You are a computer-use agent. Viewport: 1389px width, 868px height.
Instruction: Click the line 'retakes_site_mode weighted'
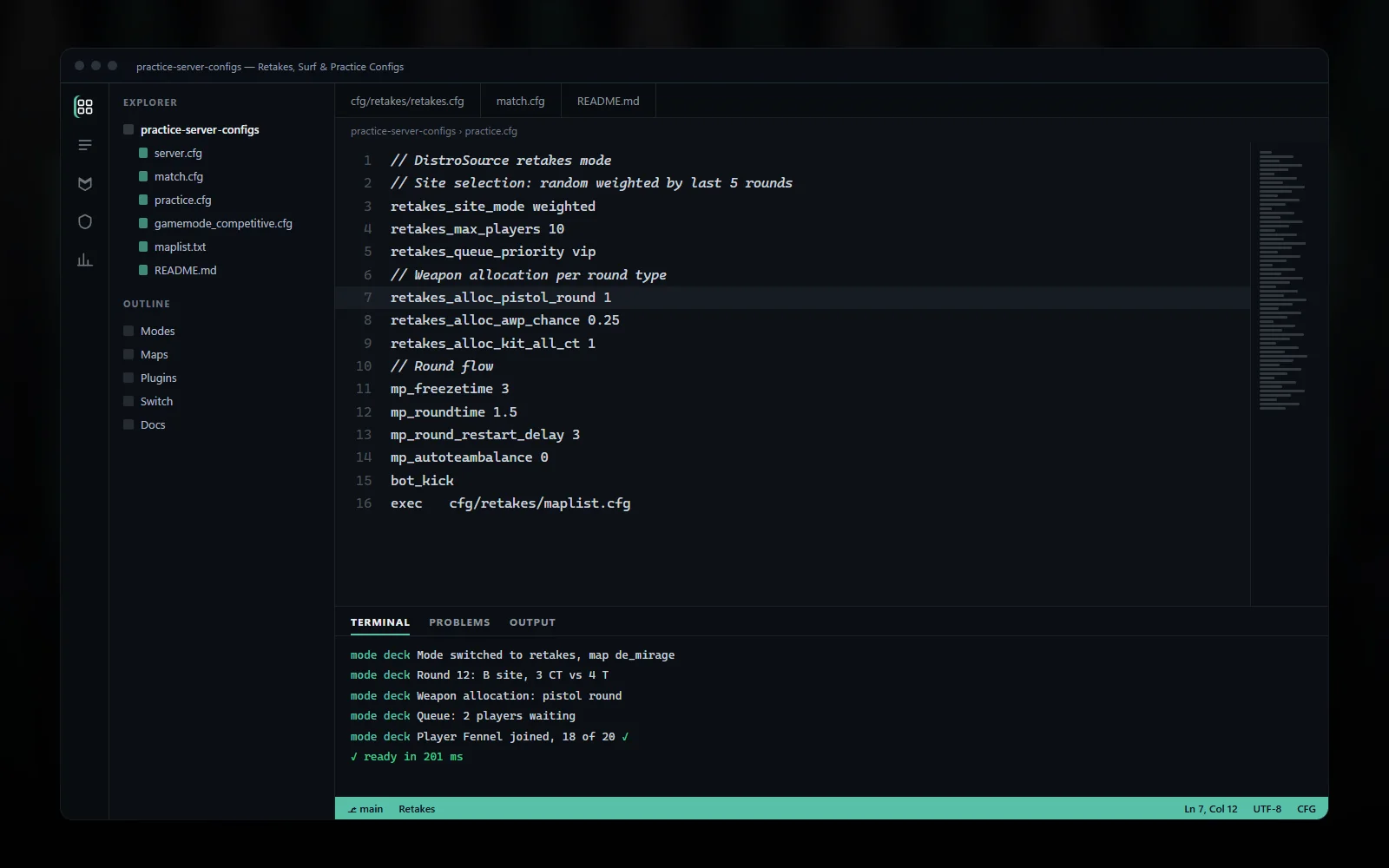[492, 207]
